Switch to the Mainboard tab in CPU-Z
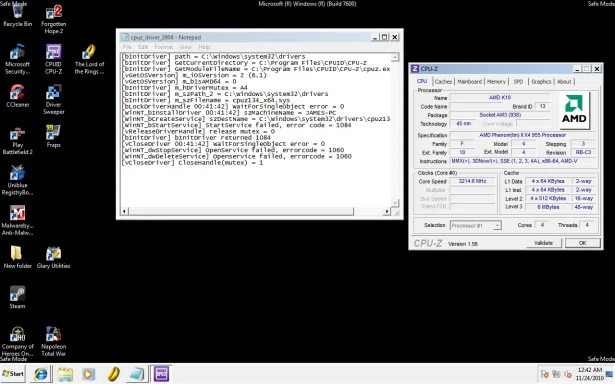Image resolution: width=615 pixels, height=384 pixels. (469, 82)
